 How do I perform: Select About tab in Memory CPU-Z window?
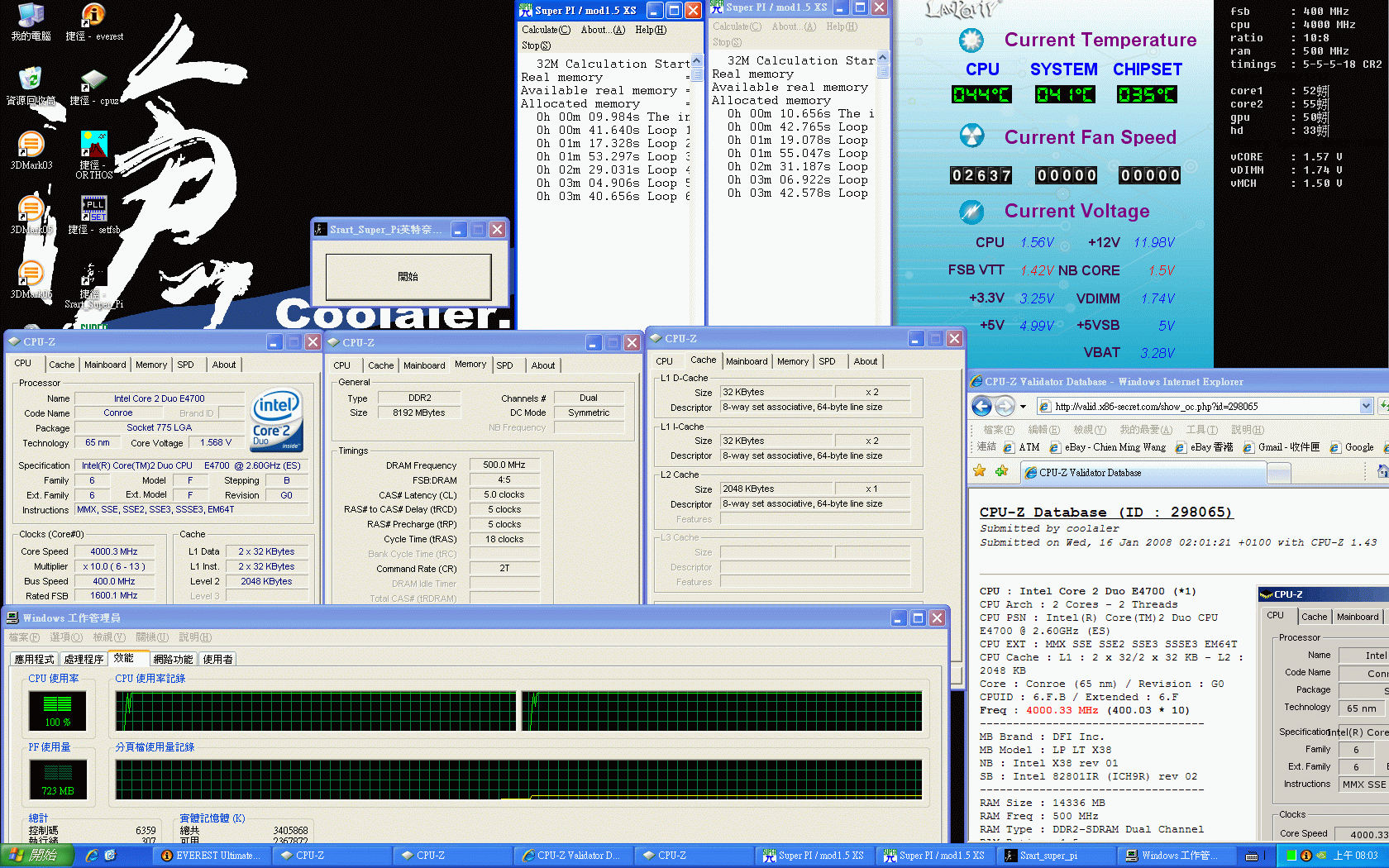tap(543, 365)
